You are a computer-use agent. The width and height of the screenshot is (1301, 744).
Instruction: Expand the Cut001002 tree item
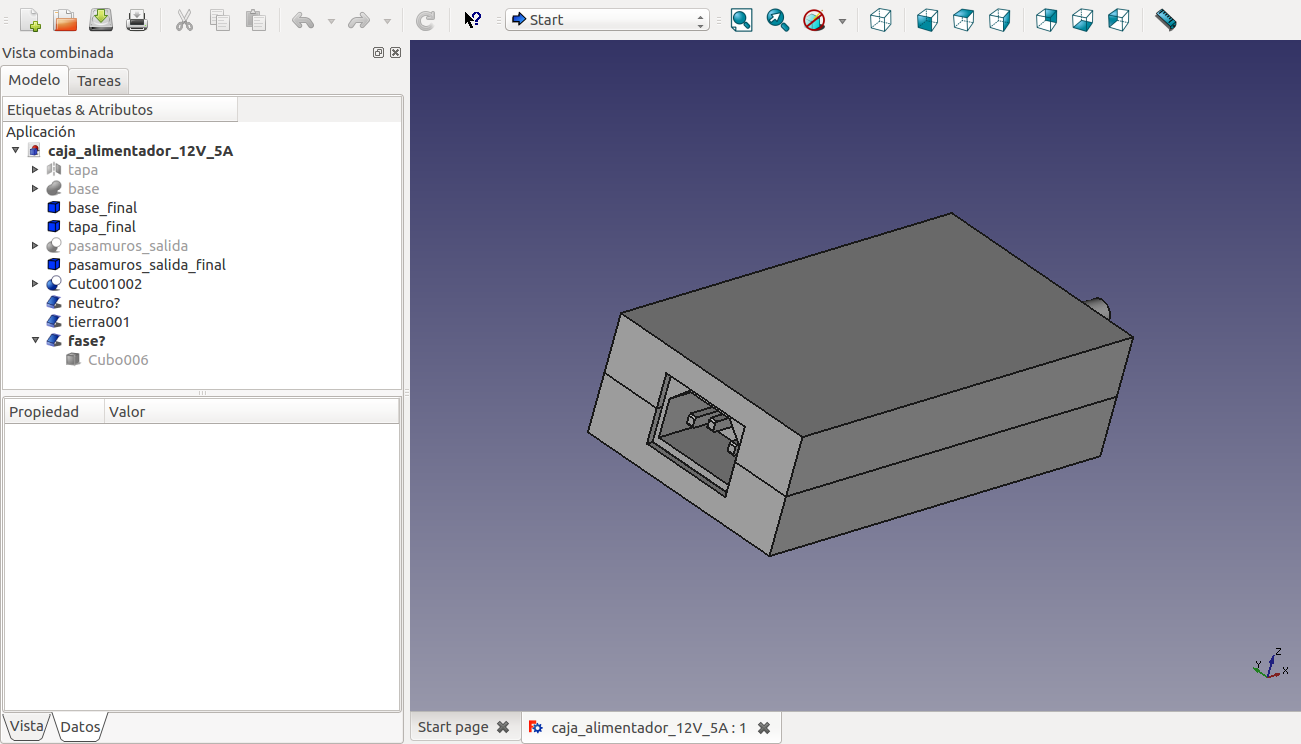[x=35, y=284]
